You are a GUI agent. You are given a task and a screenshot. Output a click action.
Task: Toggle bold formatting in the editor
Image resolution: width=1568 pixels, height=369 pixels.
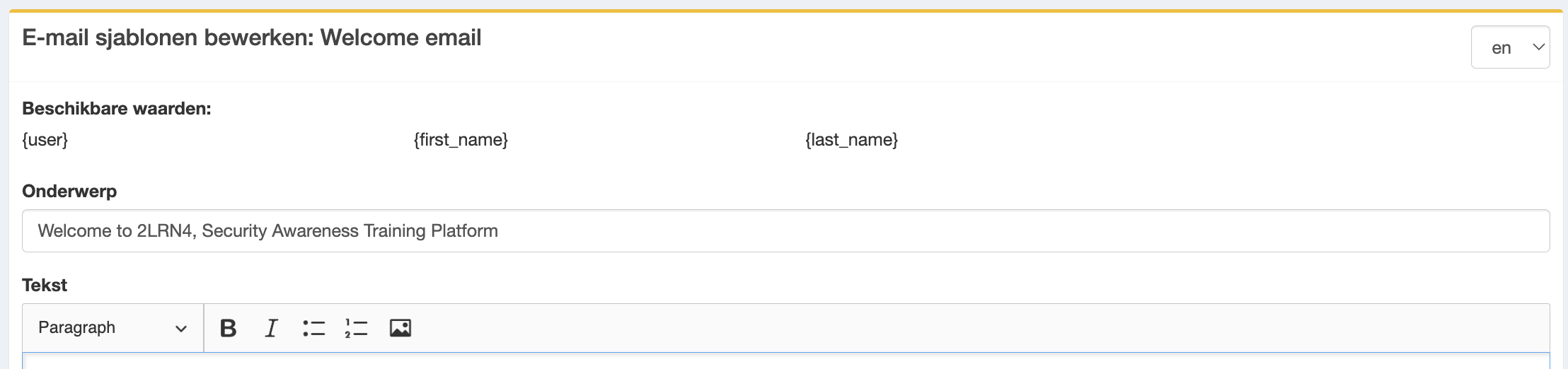(x=228, y=328)
